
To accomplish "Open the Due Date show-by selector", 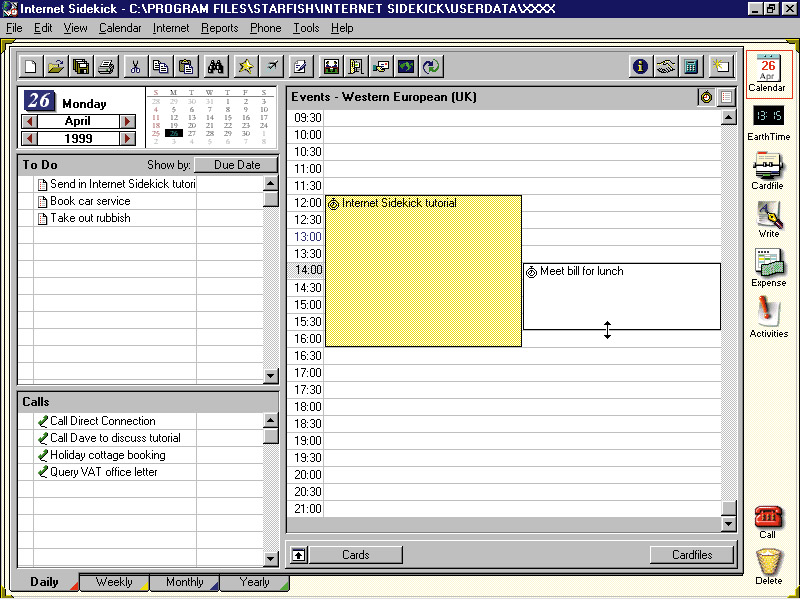I will coord(236,165).
